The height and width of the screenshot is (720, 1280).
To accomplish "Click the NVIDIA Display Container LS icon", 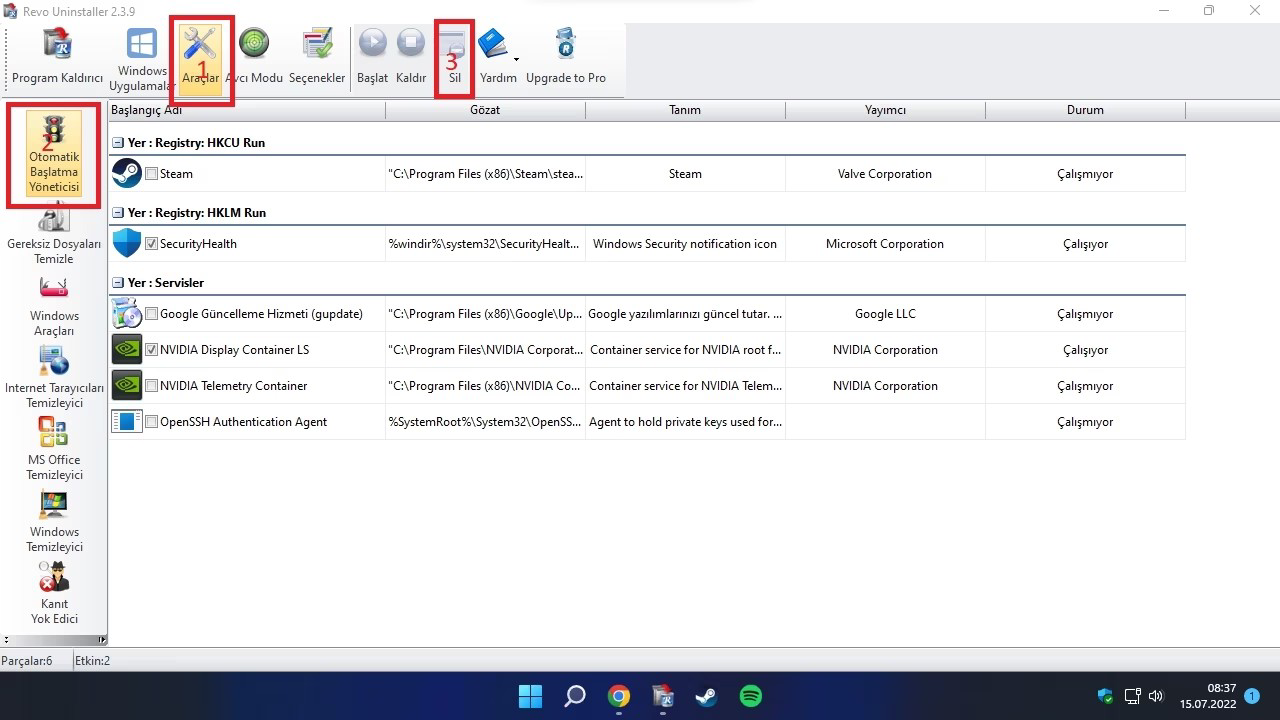I will 127,349.
